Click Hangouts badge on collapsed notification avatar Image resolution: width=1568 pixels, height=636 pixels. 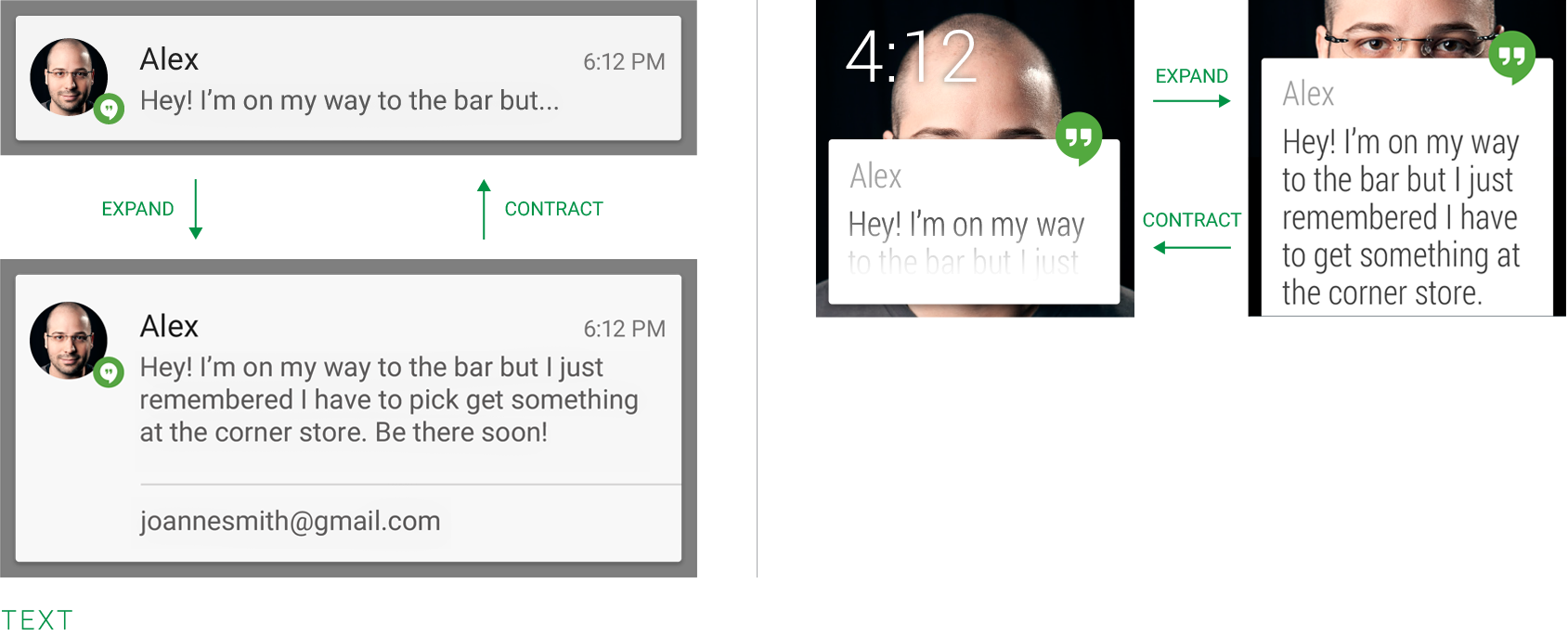coord(110,110)
